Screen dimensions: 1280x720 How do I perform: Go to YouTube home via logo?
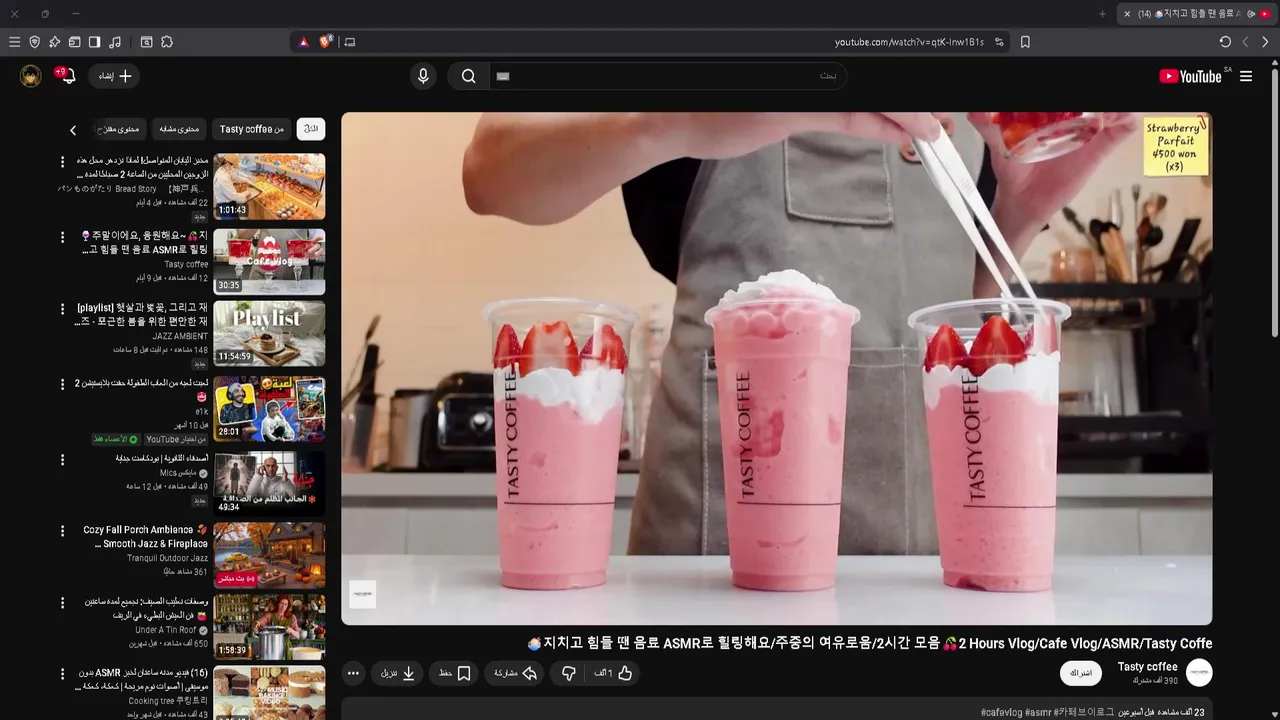pos(1190,76)
